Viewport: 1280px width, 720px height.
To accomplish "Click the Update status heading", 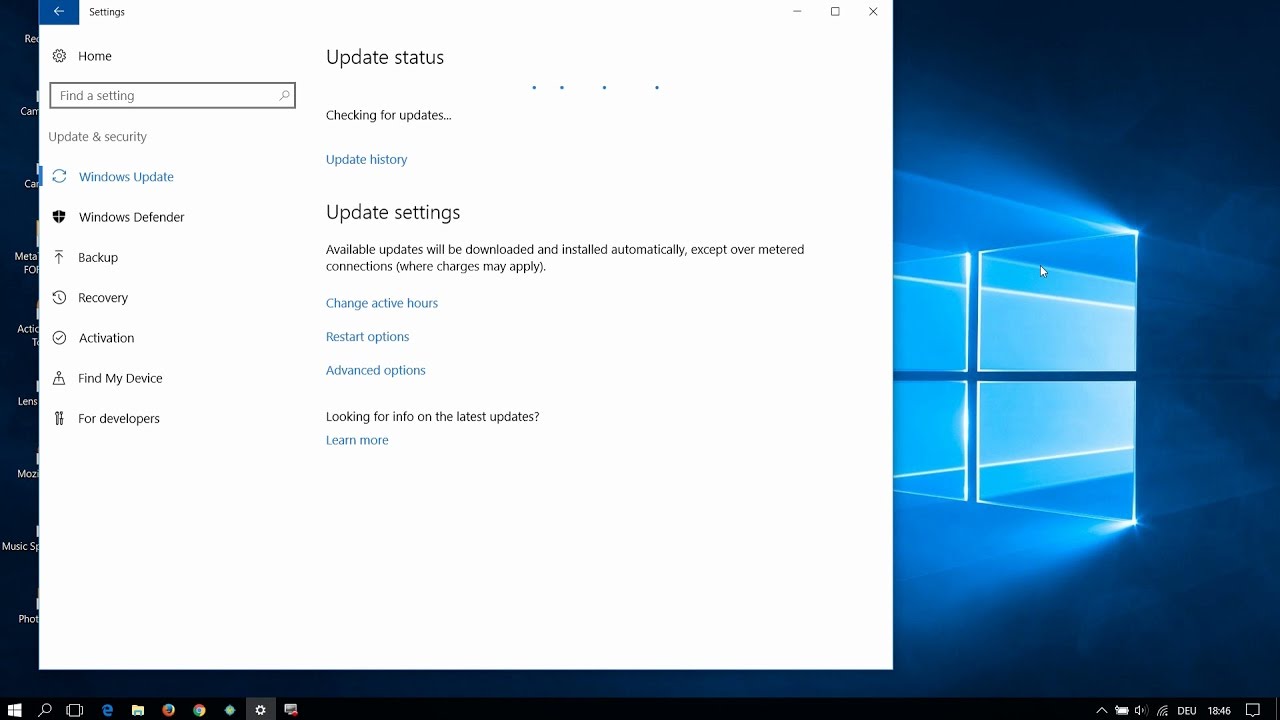I will click(385, 57).
